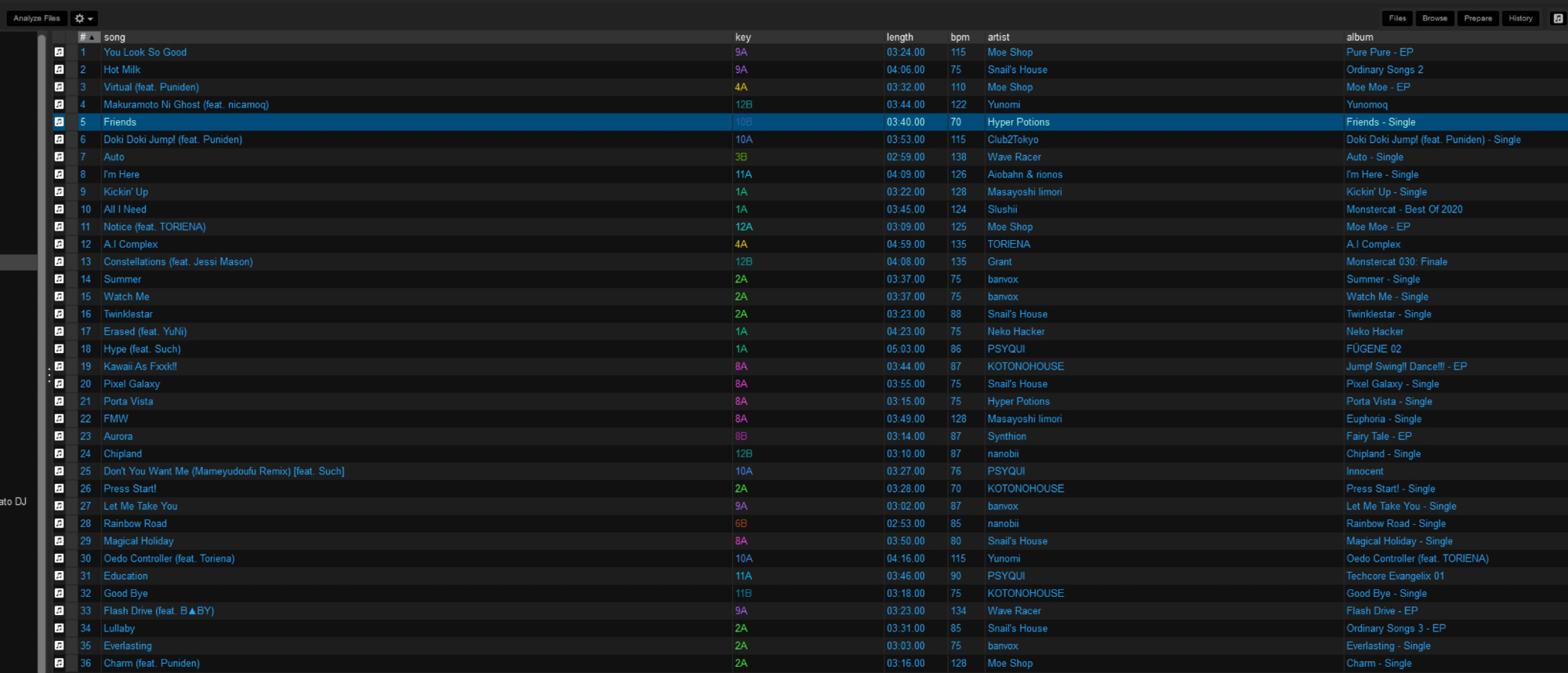Click track icon beside You Look So Good
The width and height of the screenshot is (1568, 673).
point(59,53)
